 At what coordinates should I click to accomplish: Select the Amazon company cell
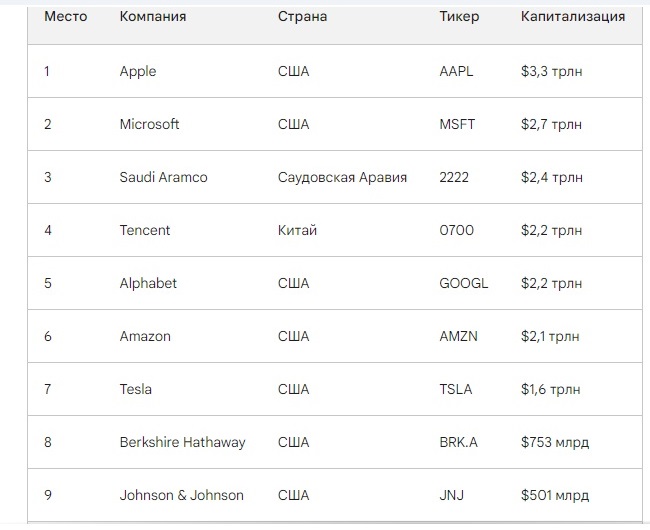click(x=145, y=336)
